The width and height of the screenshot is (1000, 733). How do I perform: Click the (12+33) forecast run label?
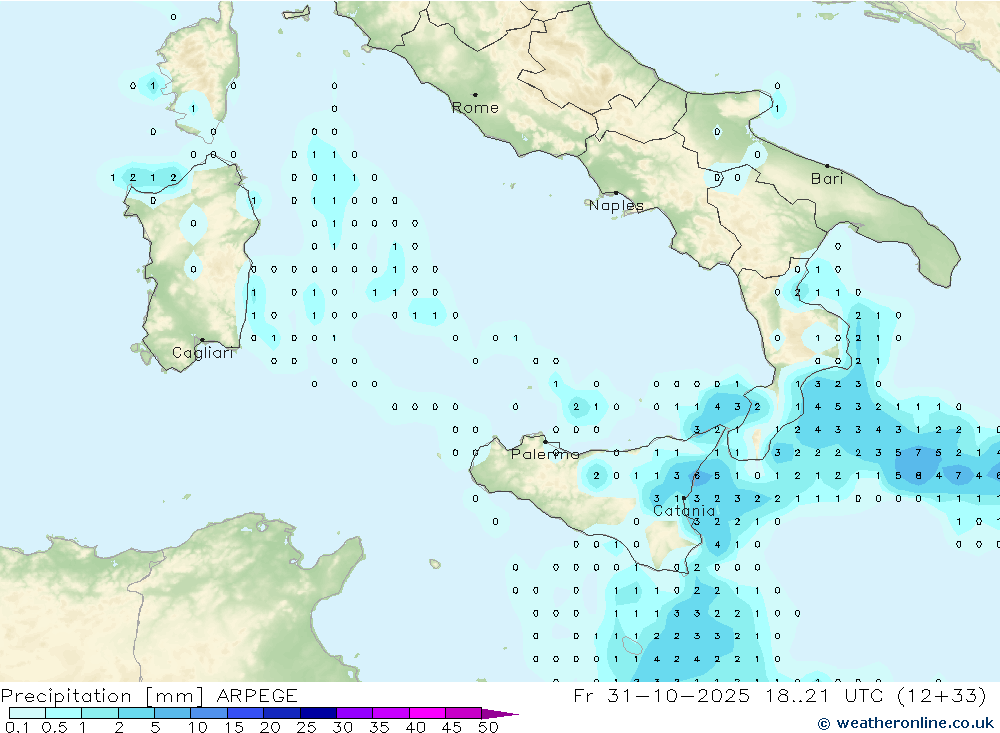click(941, 695)
